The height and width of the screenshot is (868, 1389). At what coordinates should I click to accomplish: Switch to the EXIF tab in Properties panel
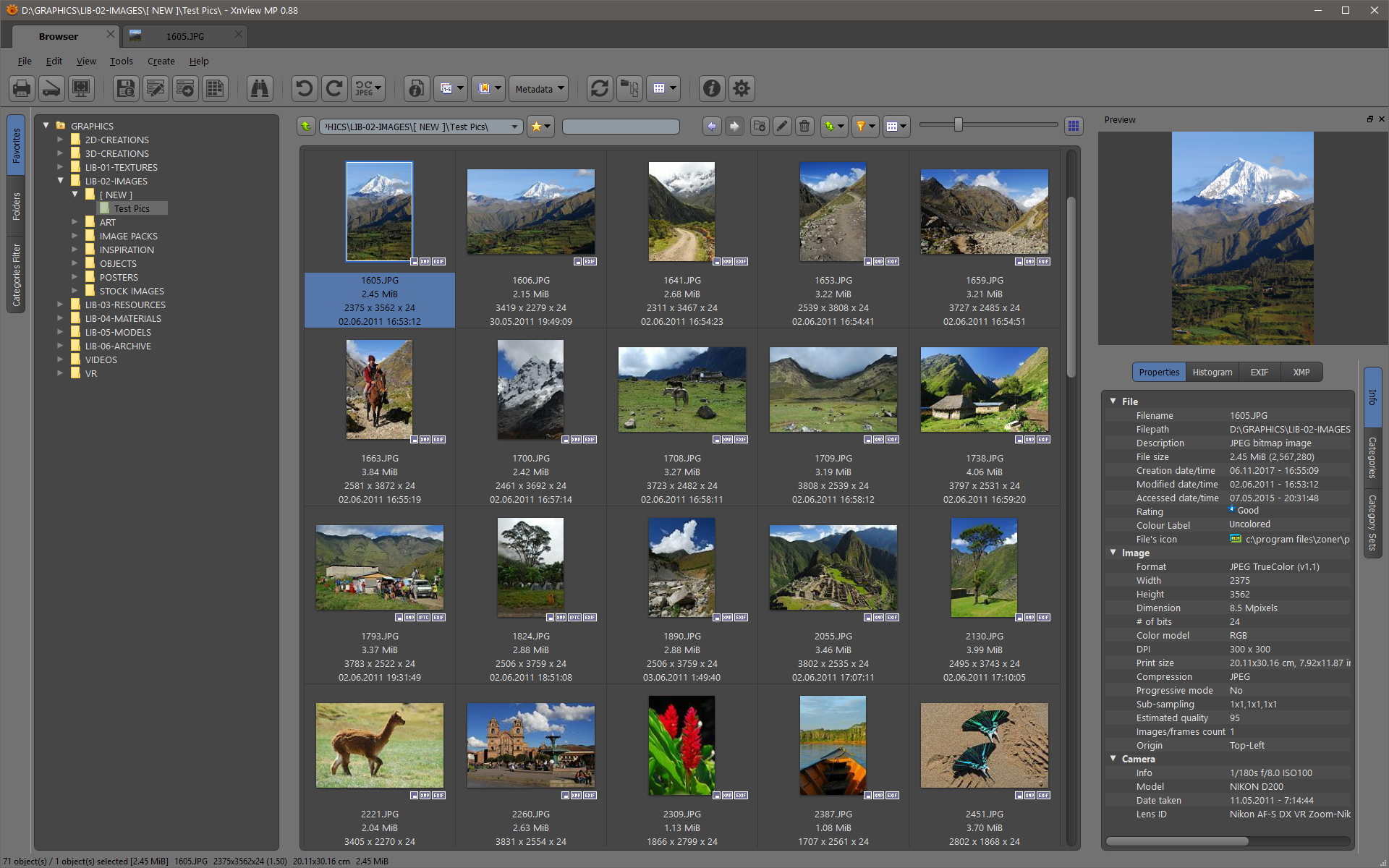tap(1258, 371)
